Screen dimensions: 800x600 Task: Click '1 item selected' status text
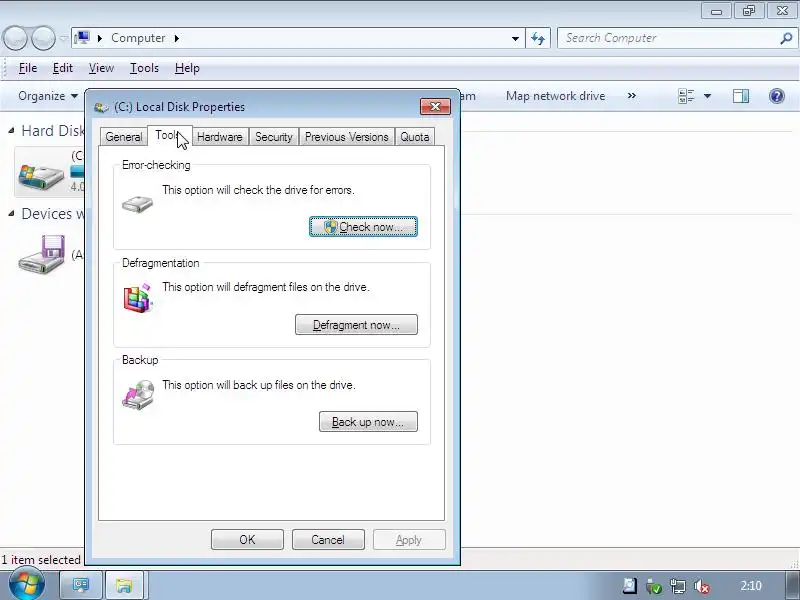41,560
